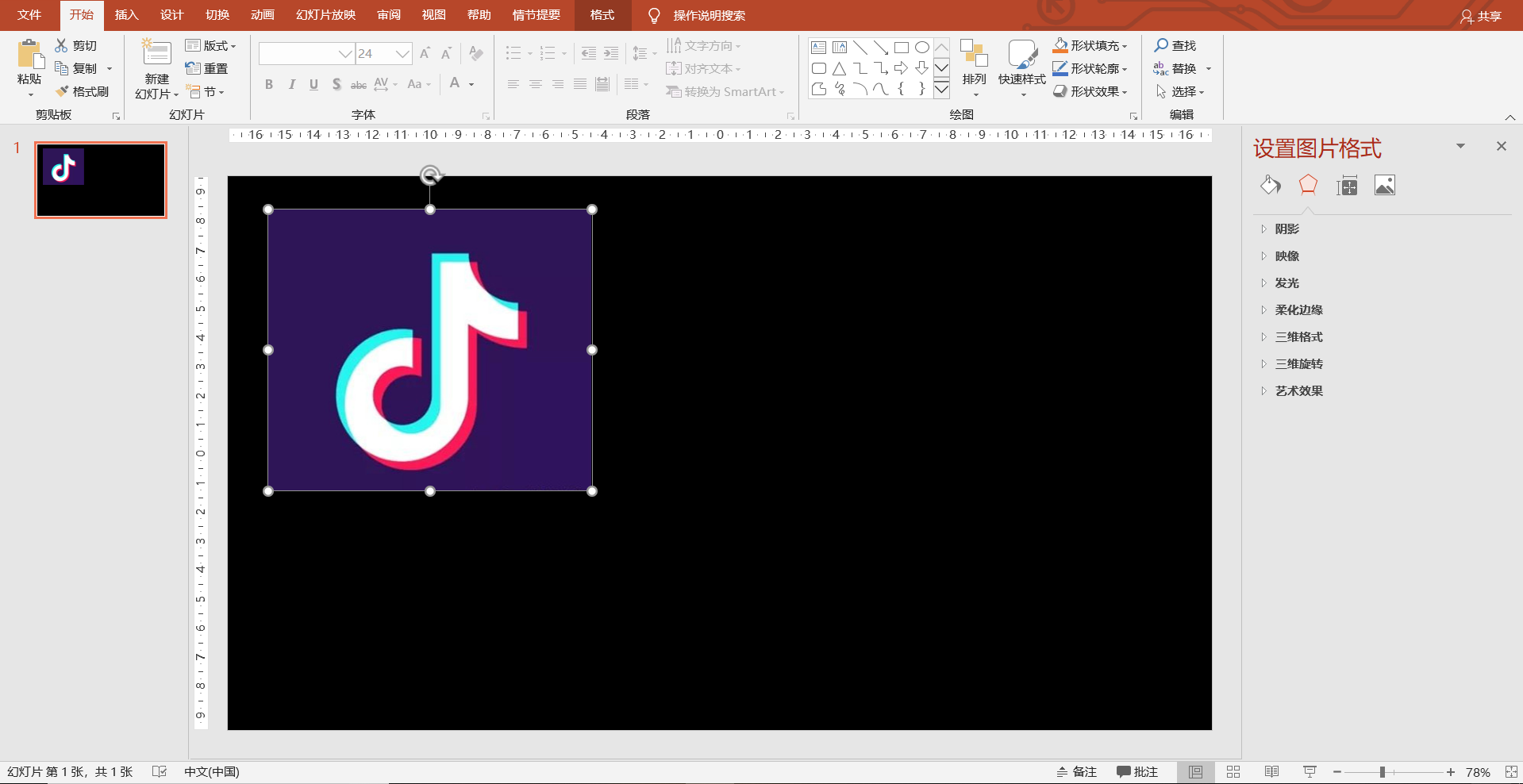Select the text box shape in shapes gallery
Image resolution: width=1523 pixels, height=784 pixels.
(x=819, y=48)
